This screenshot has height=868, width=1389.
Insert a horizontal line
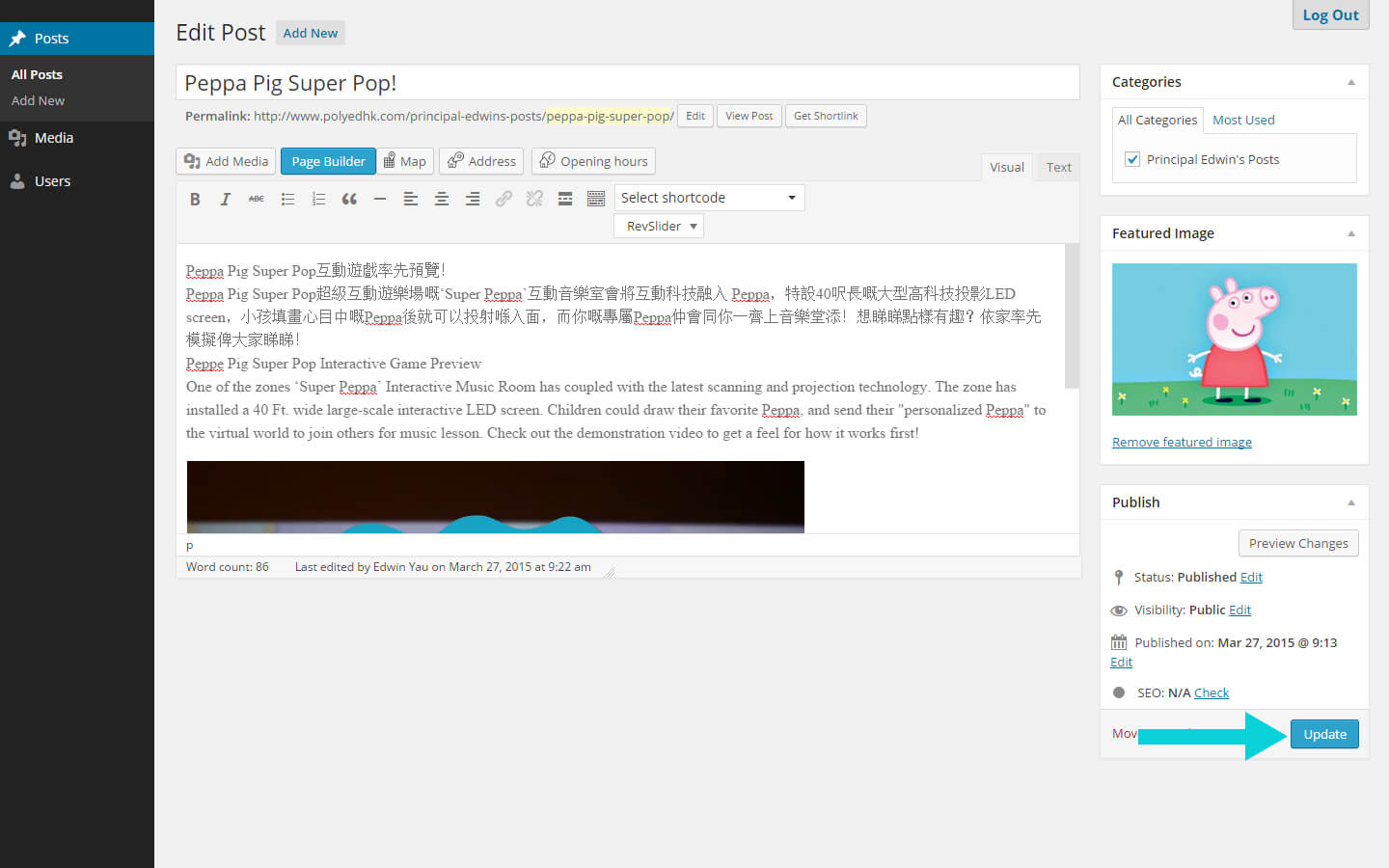(x=380, y=199)
